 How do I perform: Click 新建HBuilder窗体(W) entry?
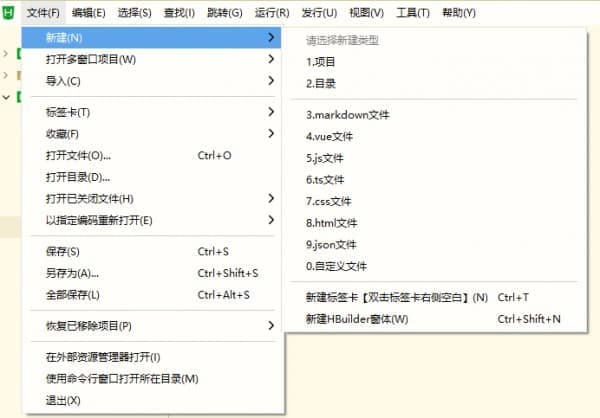(x=356, y=319)
